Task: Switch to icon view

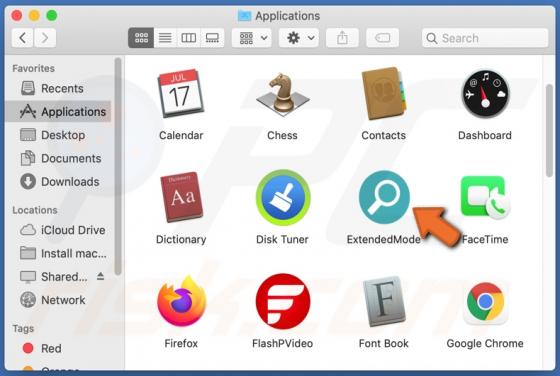Action: [141, 37]
